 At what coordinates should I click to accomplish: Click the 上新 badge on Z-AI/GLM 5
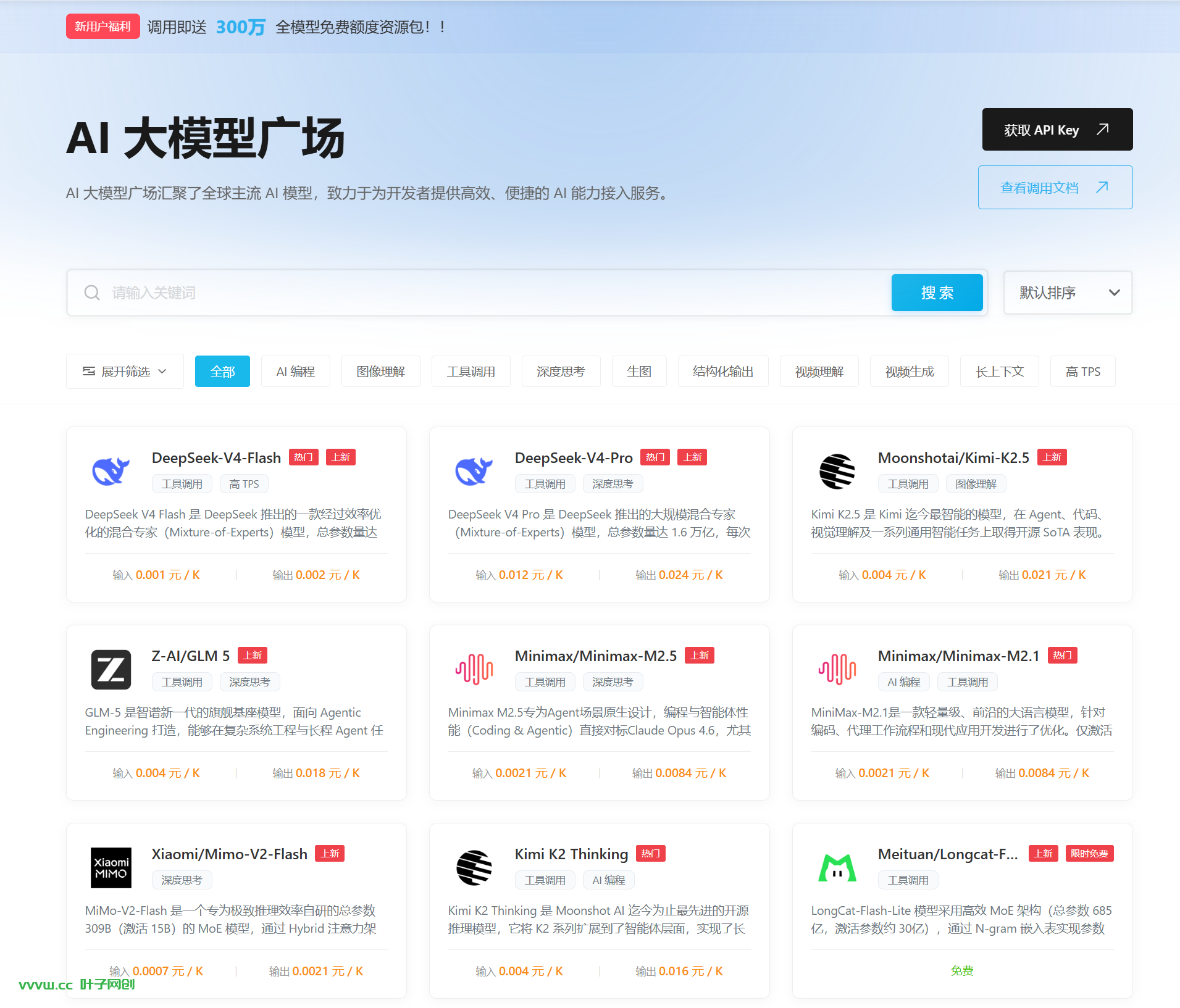(x=253, y=656)
